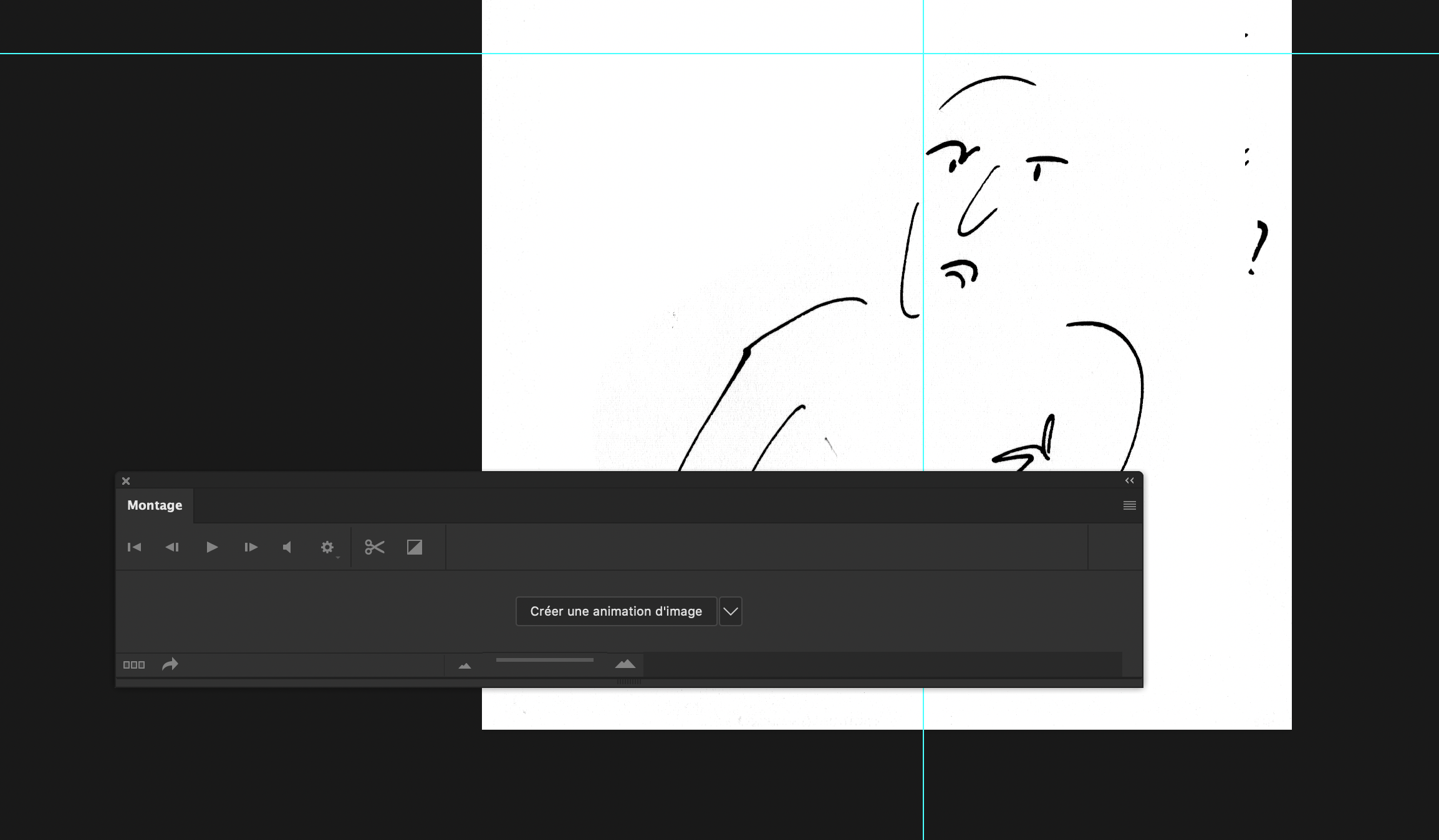Split the clip at the playhead with scissors

click(x=374, y=547)
